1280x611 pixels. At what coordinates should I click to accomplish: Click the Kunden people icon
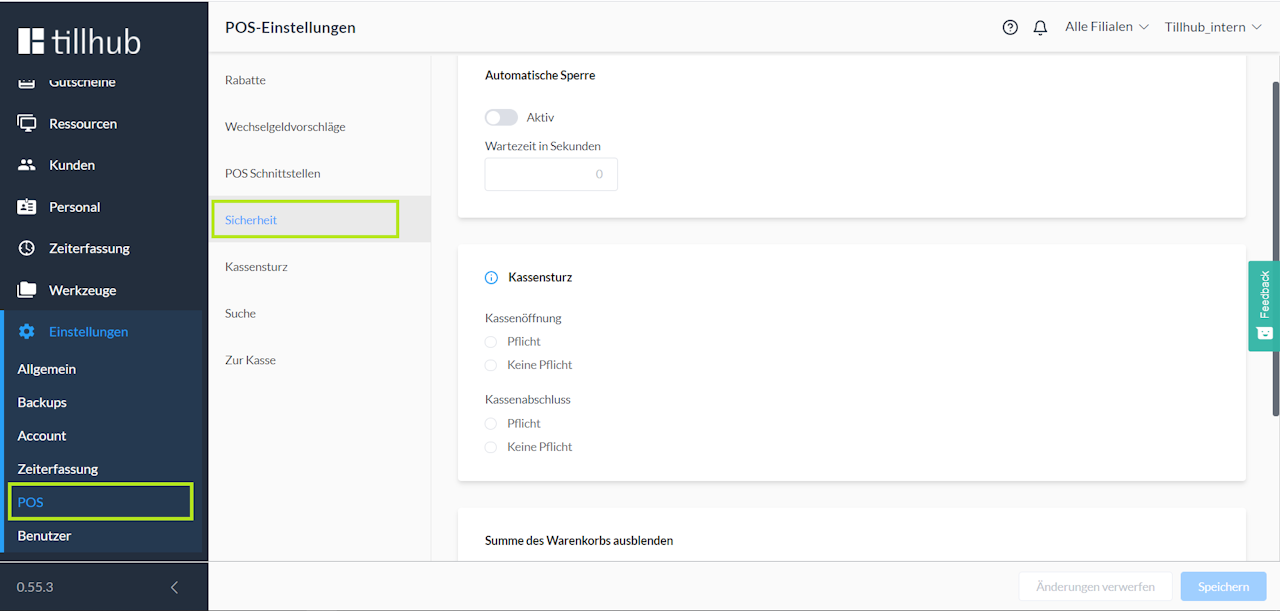click(27, 165)
